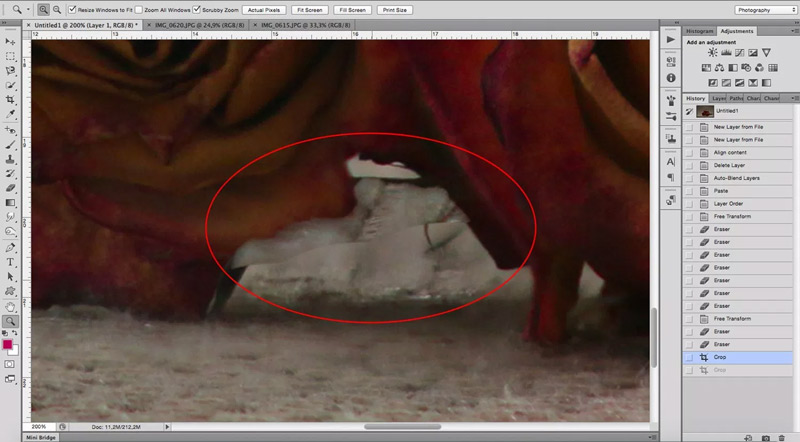
Task: Uncheck Resize Windows to Fit
Action: pos(73,9)
